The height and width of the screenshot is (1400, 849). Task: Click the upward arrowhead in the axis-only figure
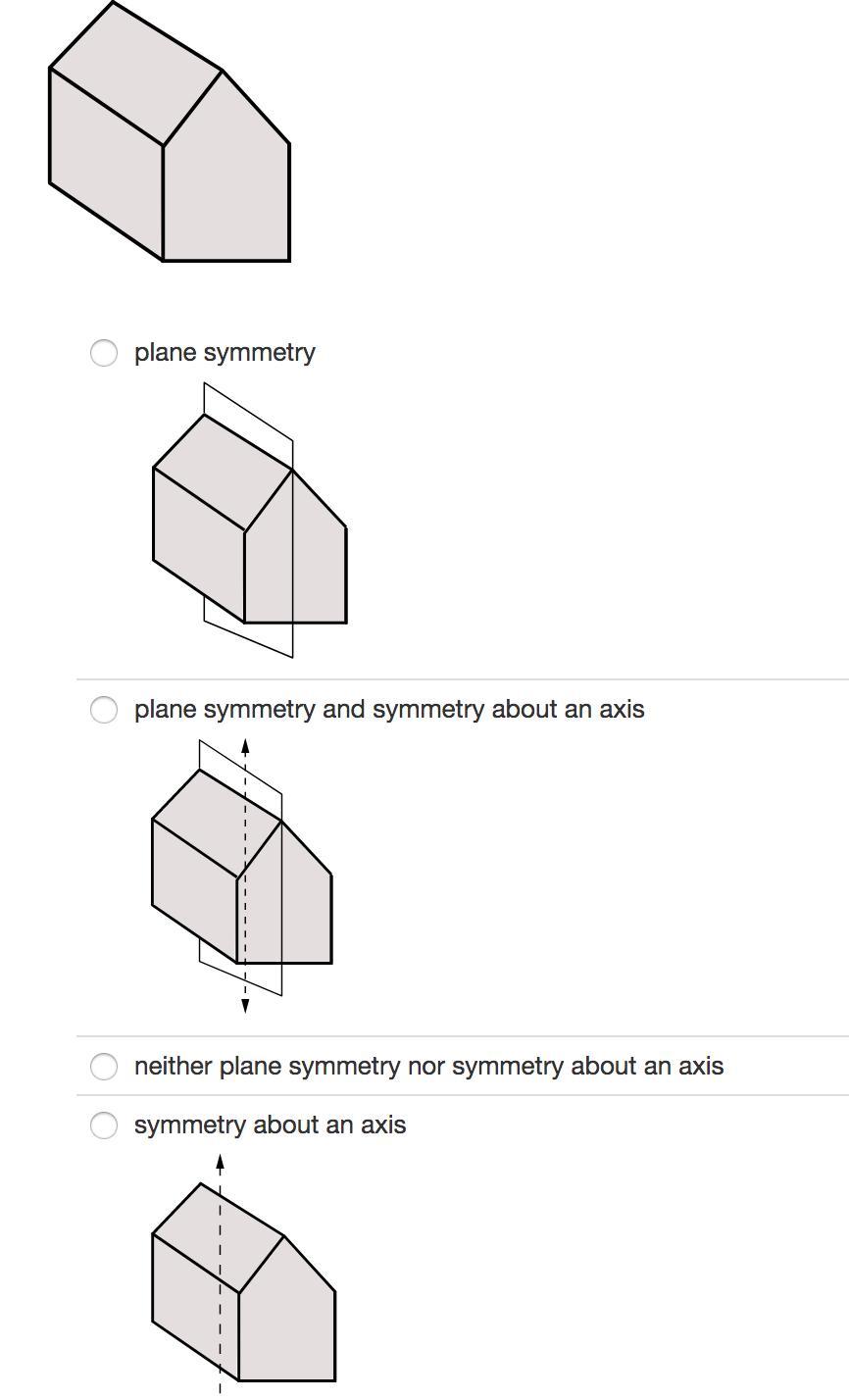pos(221,1163)
